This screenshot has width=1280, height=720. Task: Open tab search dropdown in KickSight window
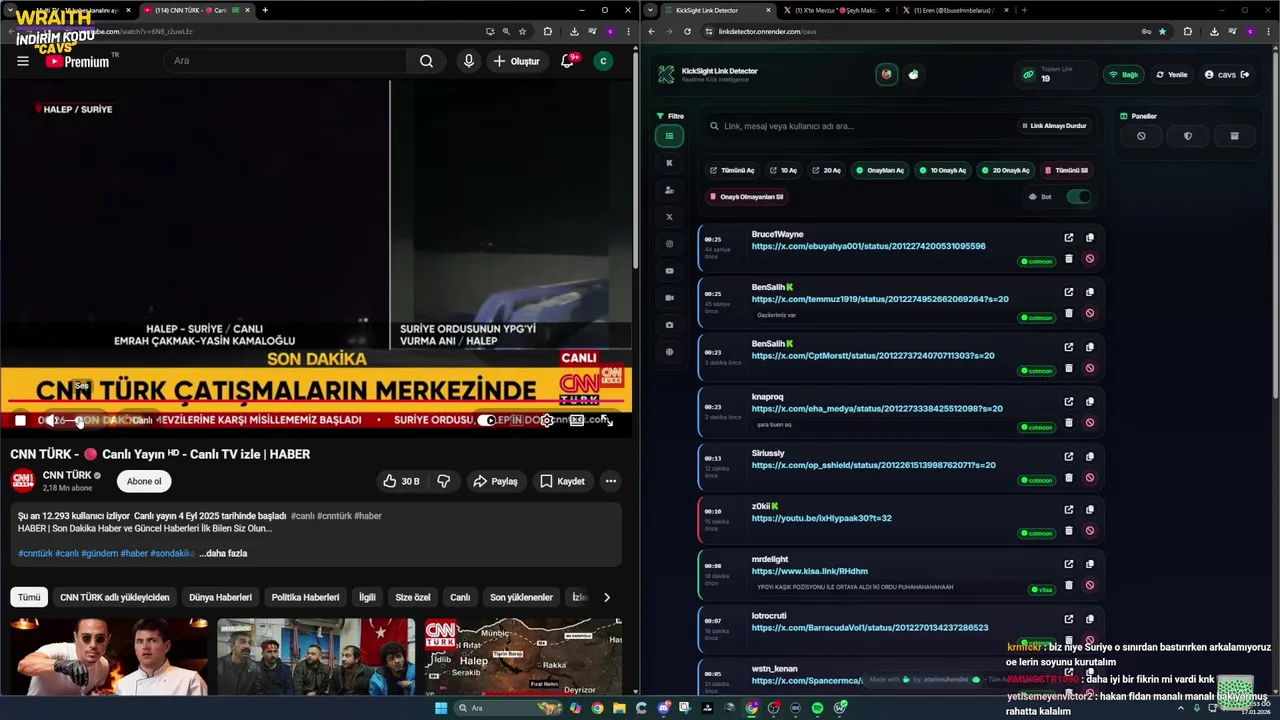coord(651,10)
